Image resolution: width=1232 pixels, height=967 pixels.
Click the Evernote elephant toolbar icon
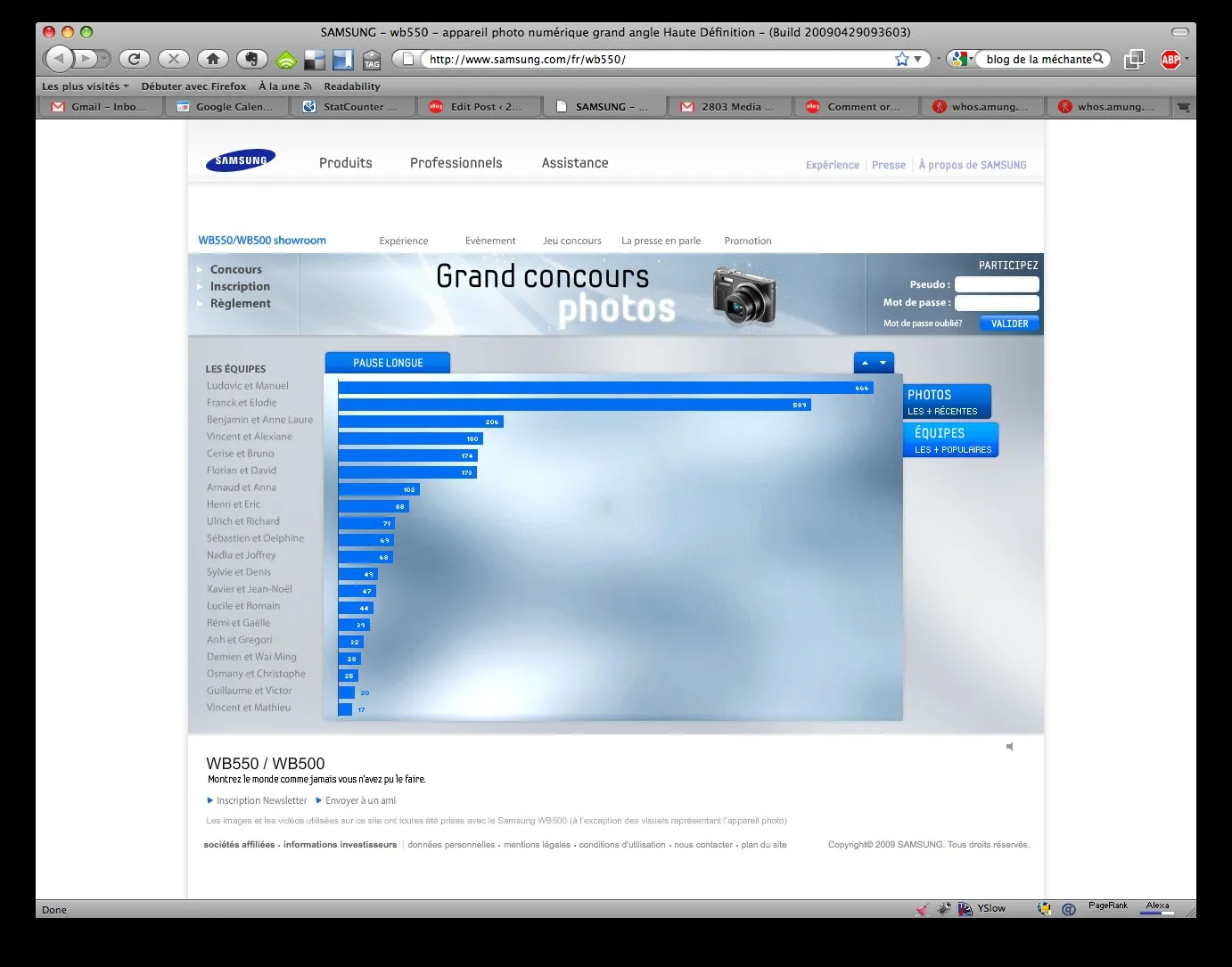pos(252,59)
